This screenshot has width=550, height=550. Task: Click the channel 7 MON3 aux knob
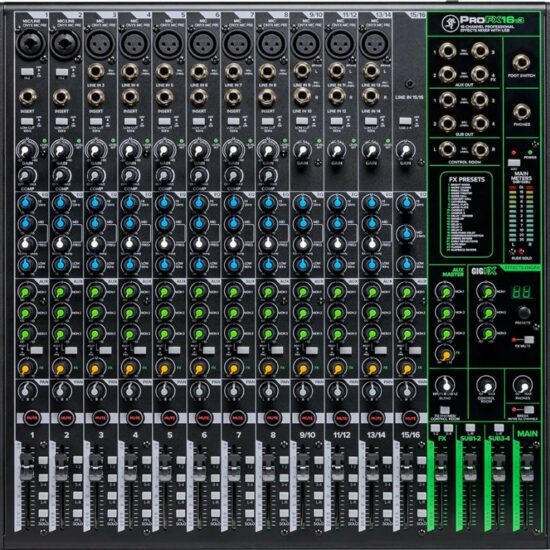tap(233, 333)
